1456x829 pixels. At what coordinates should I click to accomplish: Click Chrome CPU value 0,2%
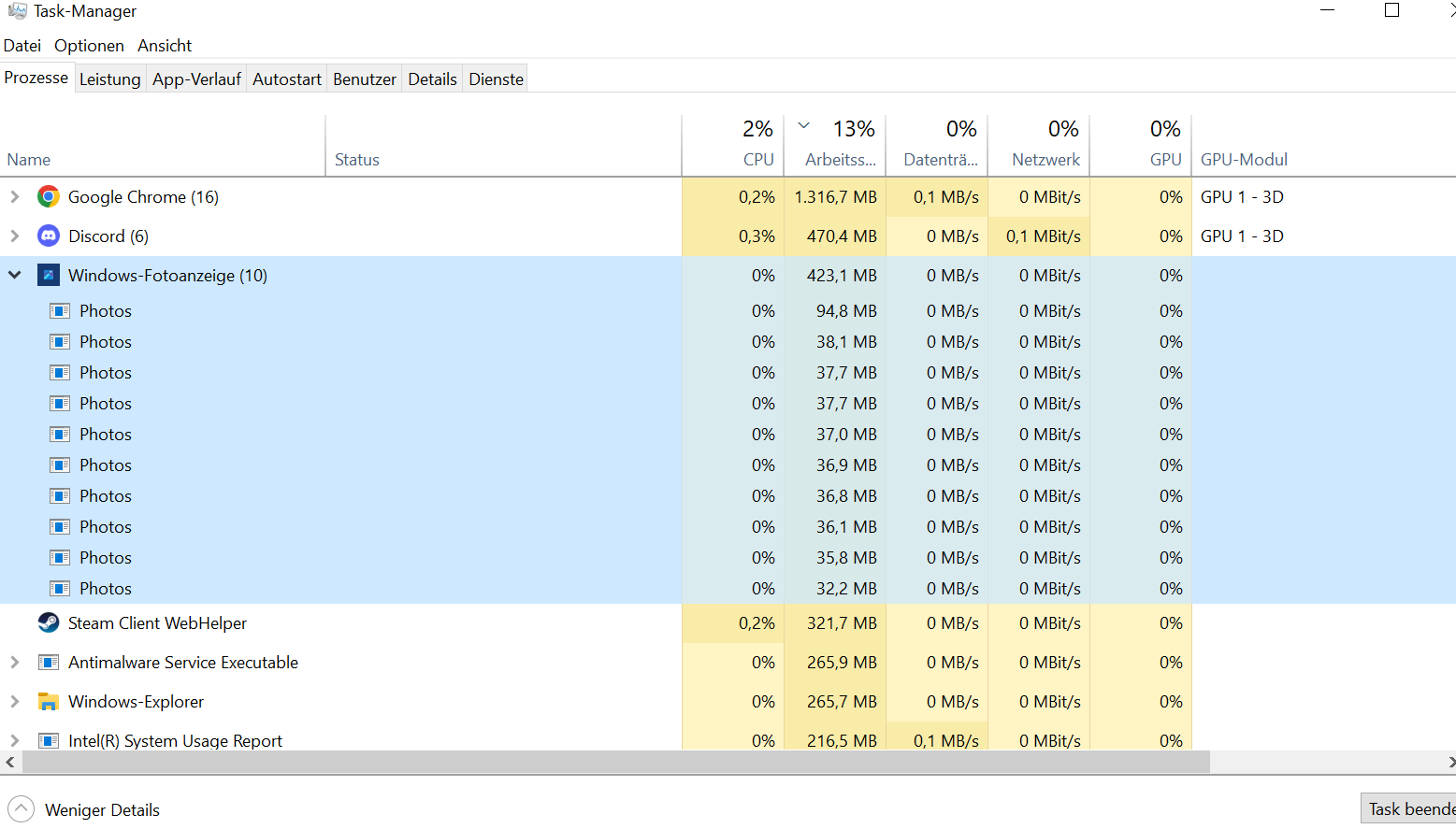point(757,197)
